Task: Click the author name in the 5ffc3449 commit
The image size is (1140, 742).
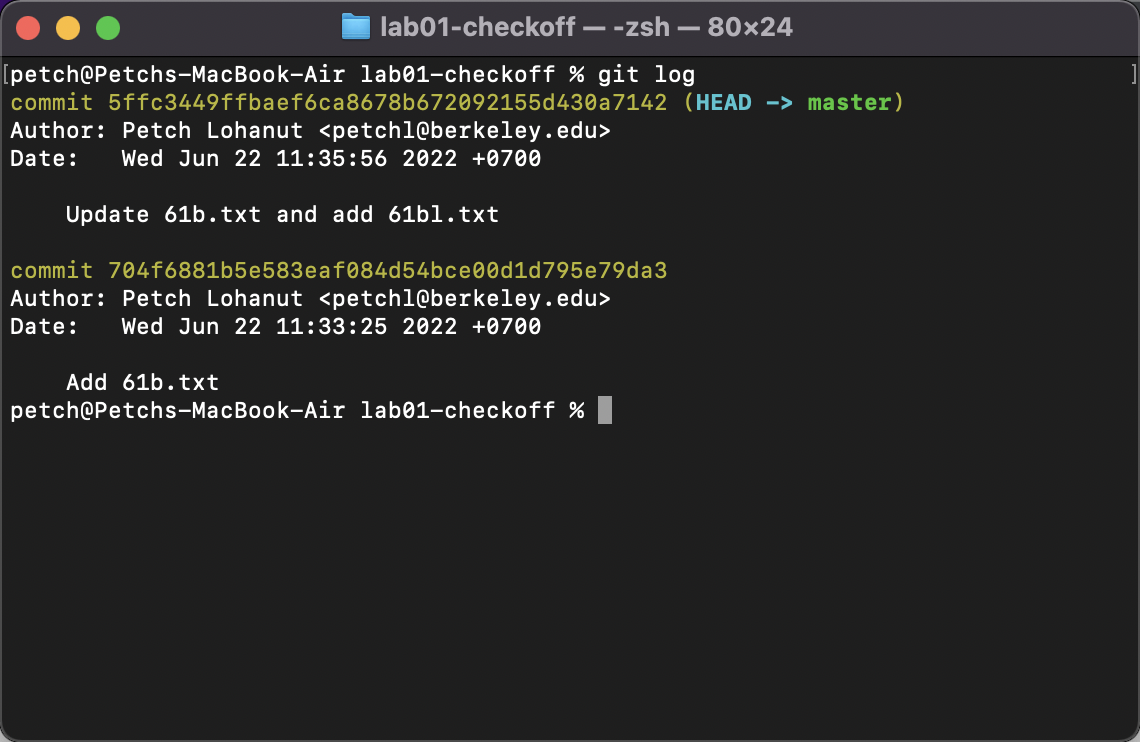Action: click(x=212, y=130)
